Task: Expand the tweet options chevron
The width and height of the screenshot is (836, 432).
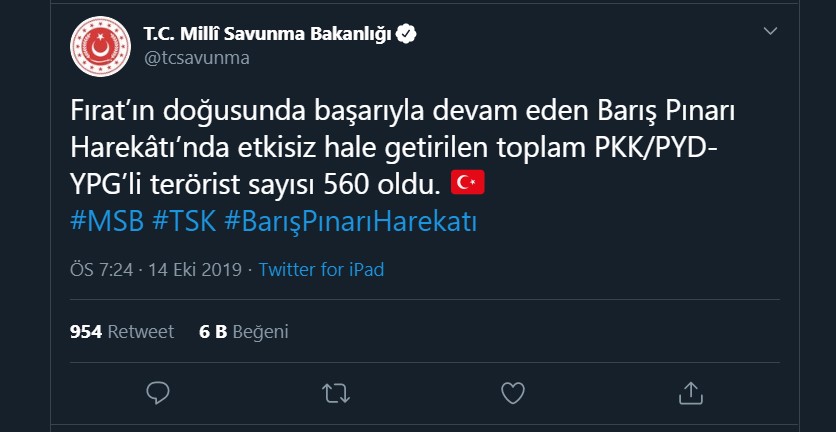Action: click(x=770, y=31)
